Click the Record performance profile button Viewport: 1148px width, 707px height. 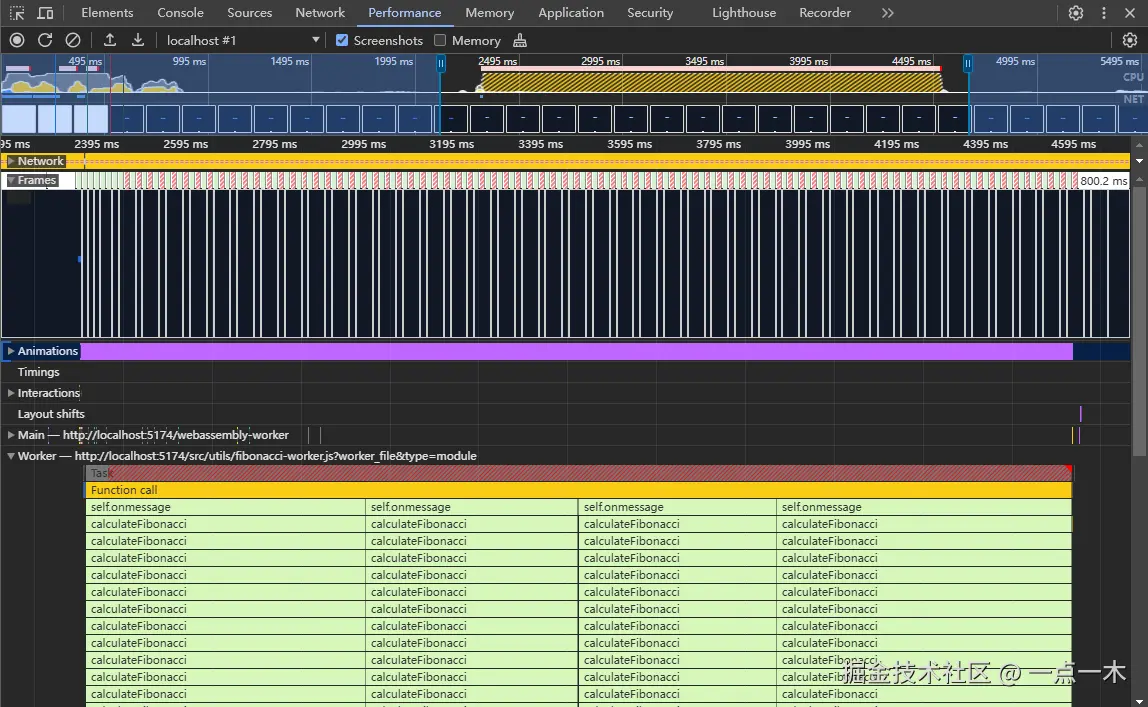[17, 40]
